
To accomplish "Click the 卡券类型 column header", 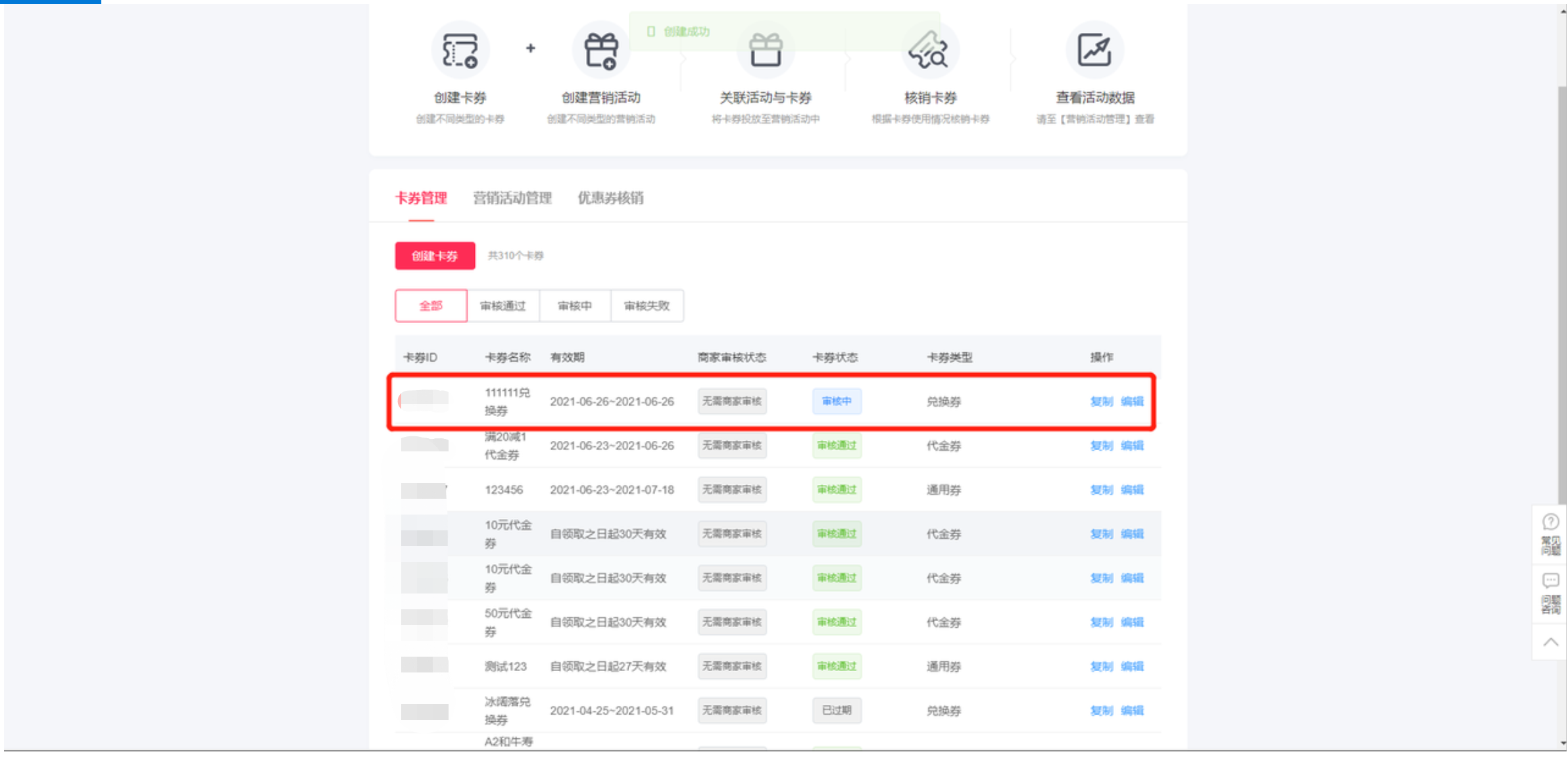I will coord(949,357).
